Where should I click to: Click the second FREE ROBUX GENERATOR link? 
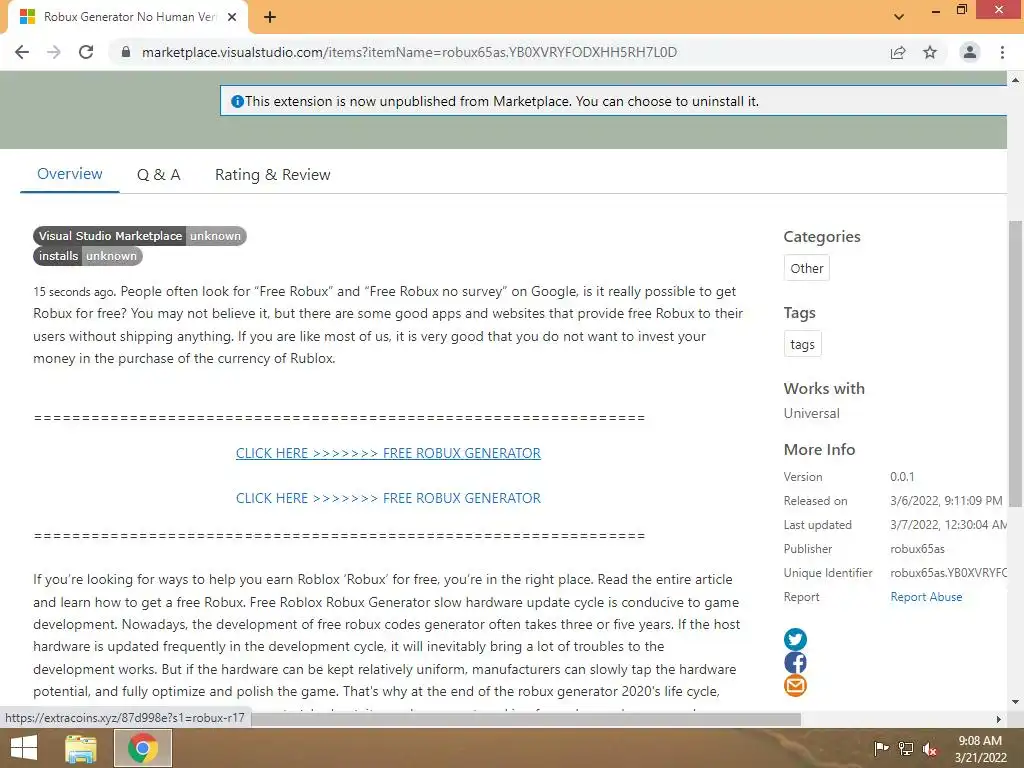(388, 498)
